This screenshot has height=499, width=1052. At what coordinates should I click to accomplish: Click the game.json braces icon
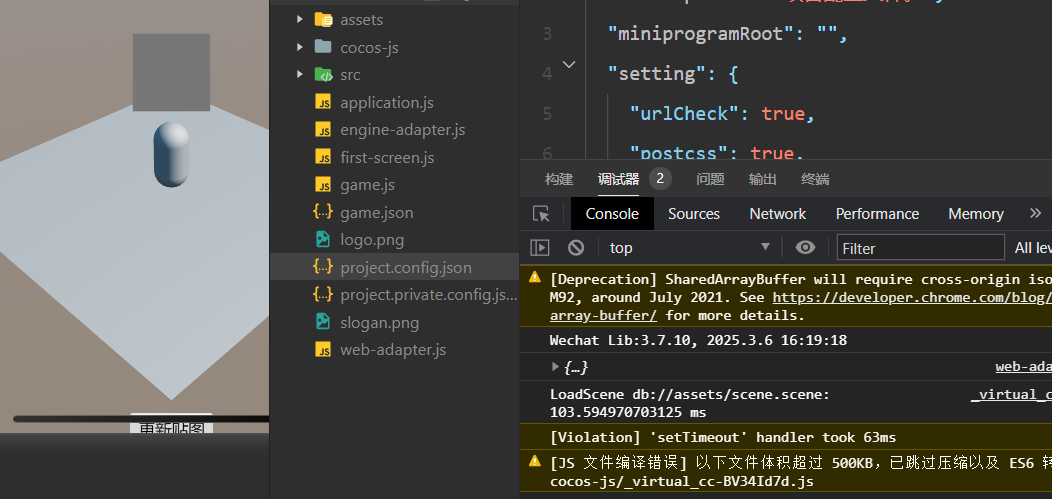323,212
